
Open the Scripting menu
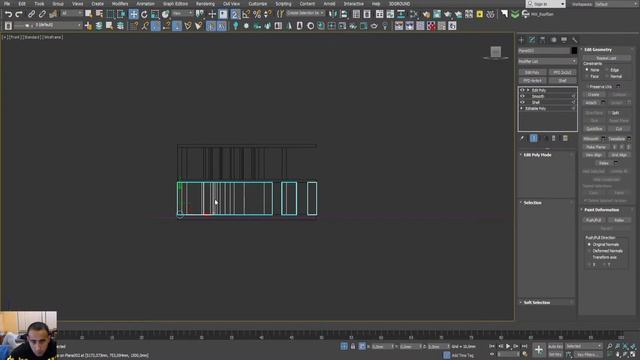coord(283,4)
